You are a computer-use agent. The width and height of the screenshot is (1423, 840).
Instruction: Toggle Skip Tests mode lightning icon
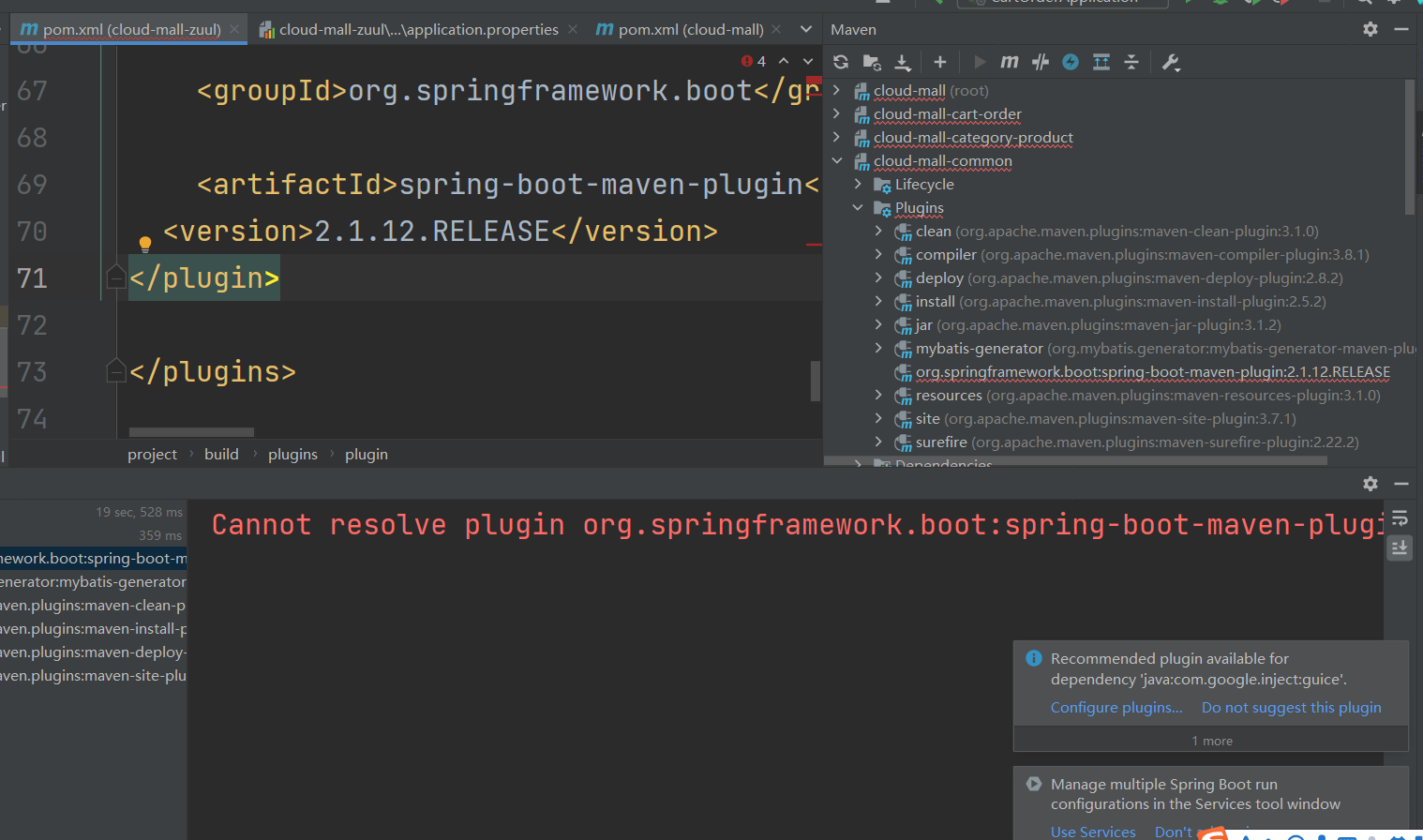[x=1071, y=62]
